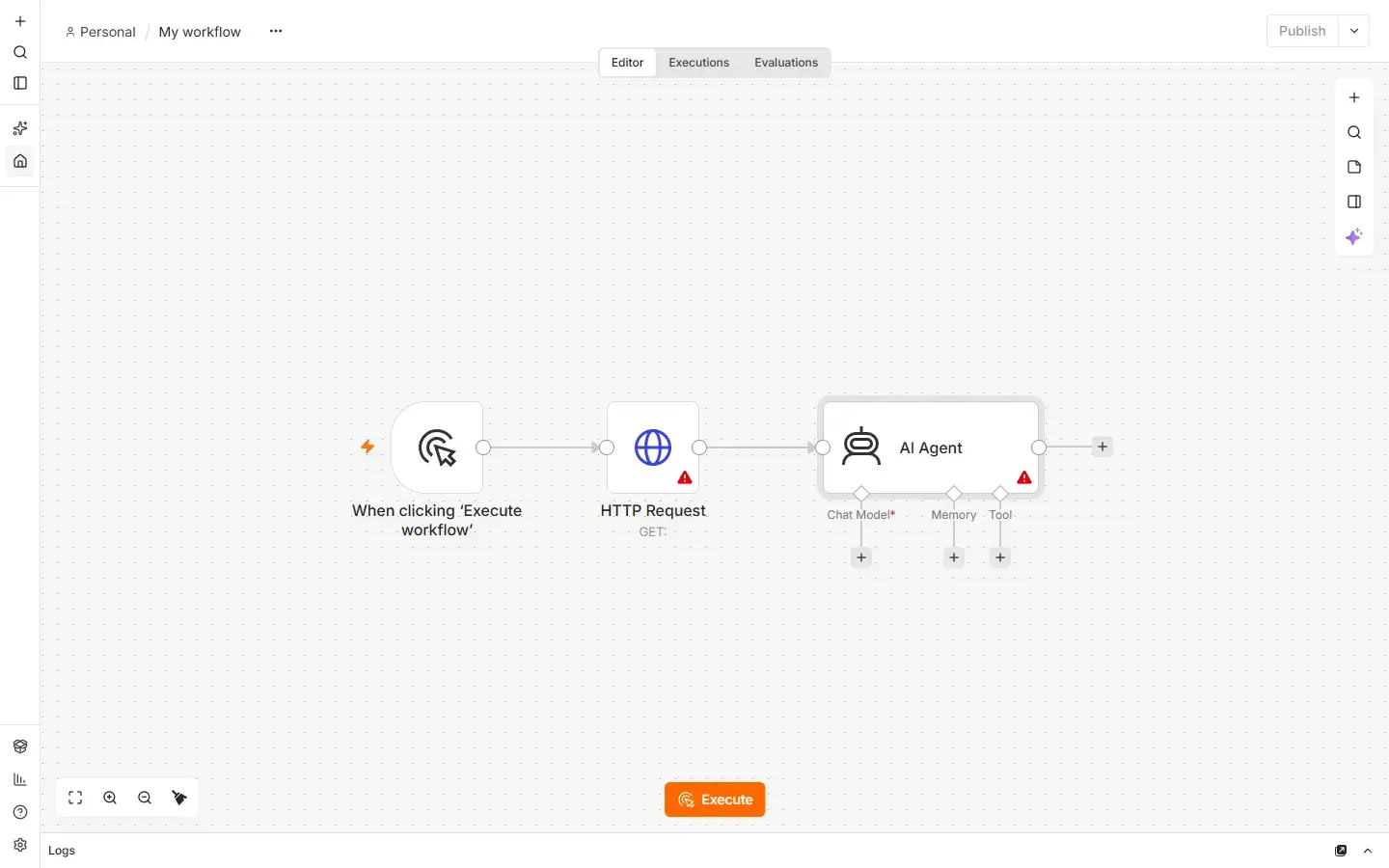This screenshot has width=1389, height=868.
Task: Open settings gear in left sidebar
Action: (x=20, y=845)
